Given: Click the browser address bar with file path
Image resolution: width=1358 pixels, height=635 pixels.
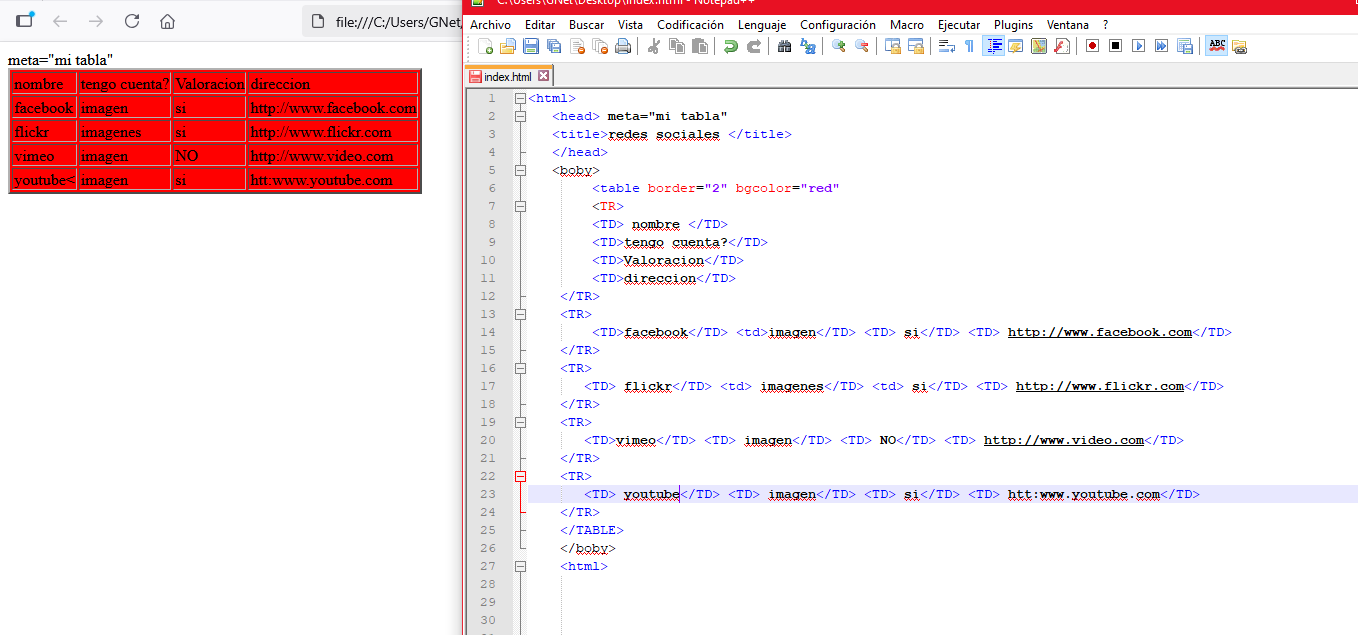Looking at the screenshot, I should (390, 21).
